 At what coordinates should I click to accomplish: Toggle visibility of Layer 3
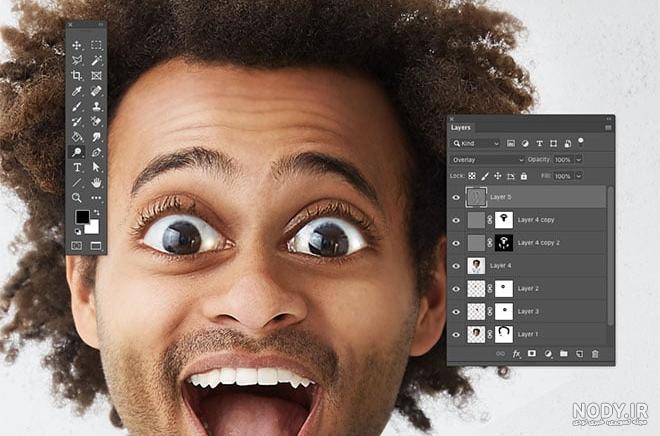point(456,312)
